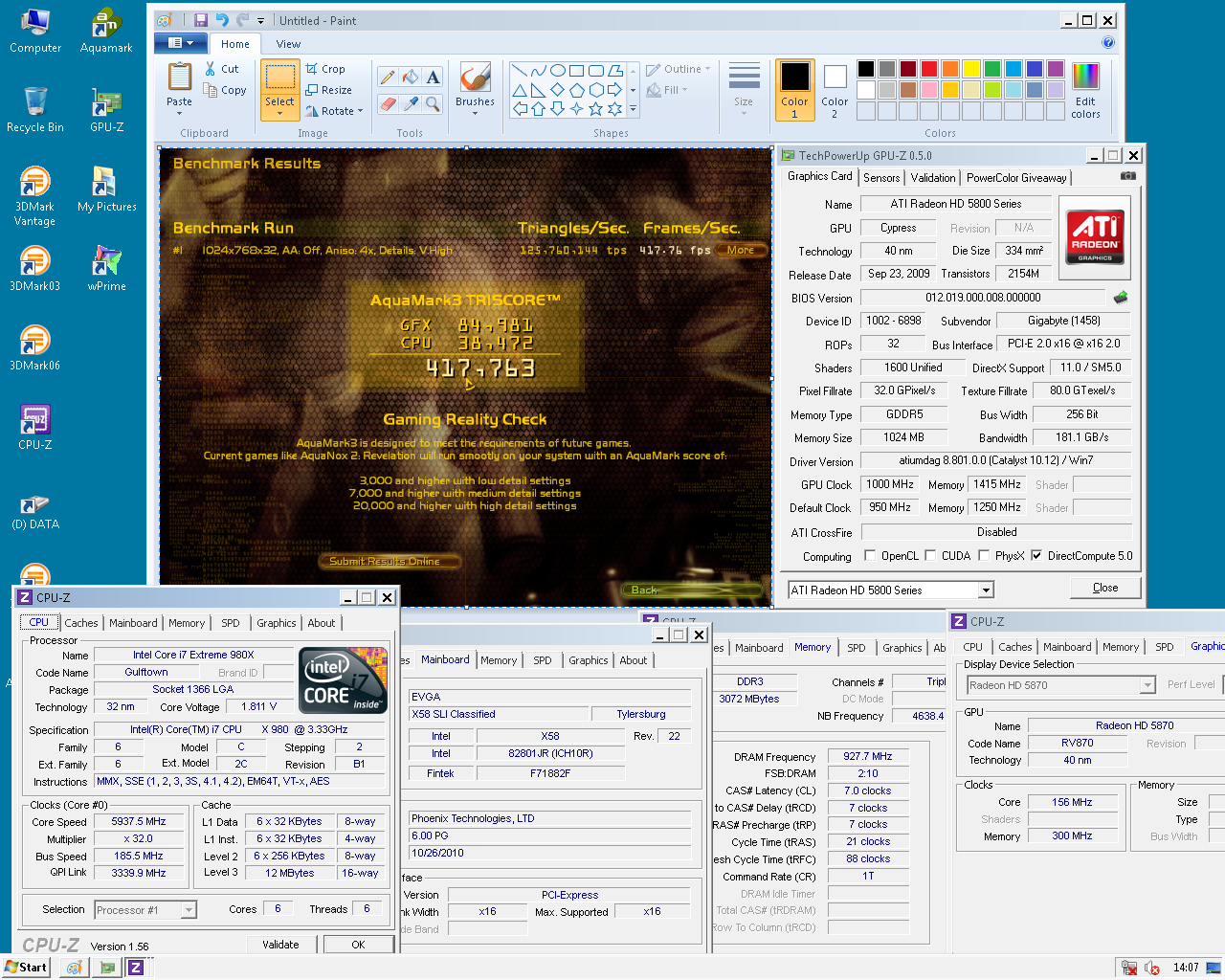Open the 3DMark06 desktop shortcut
The height and width of the screenshot is (980, 1225).
click(x=34, y=347)
